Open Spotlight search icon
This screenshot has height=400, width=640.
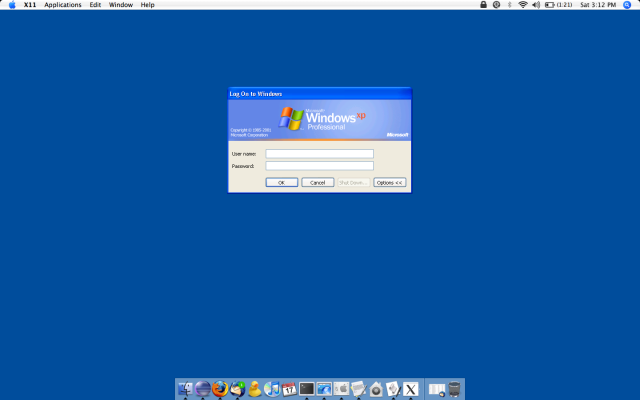pos(627,5)
